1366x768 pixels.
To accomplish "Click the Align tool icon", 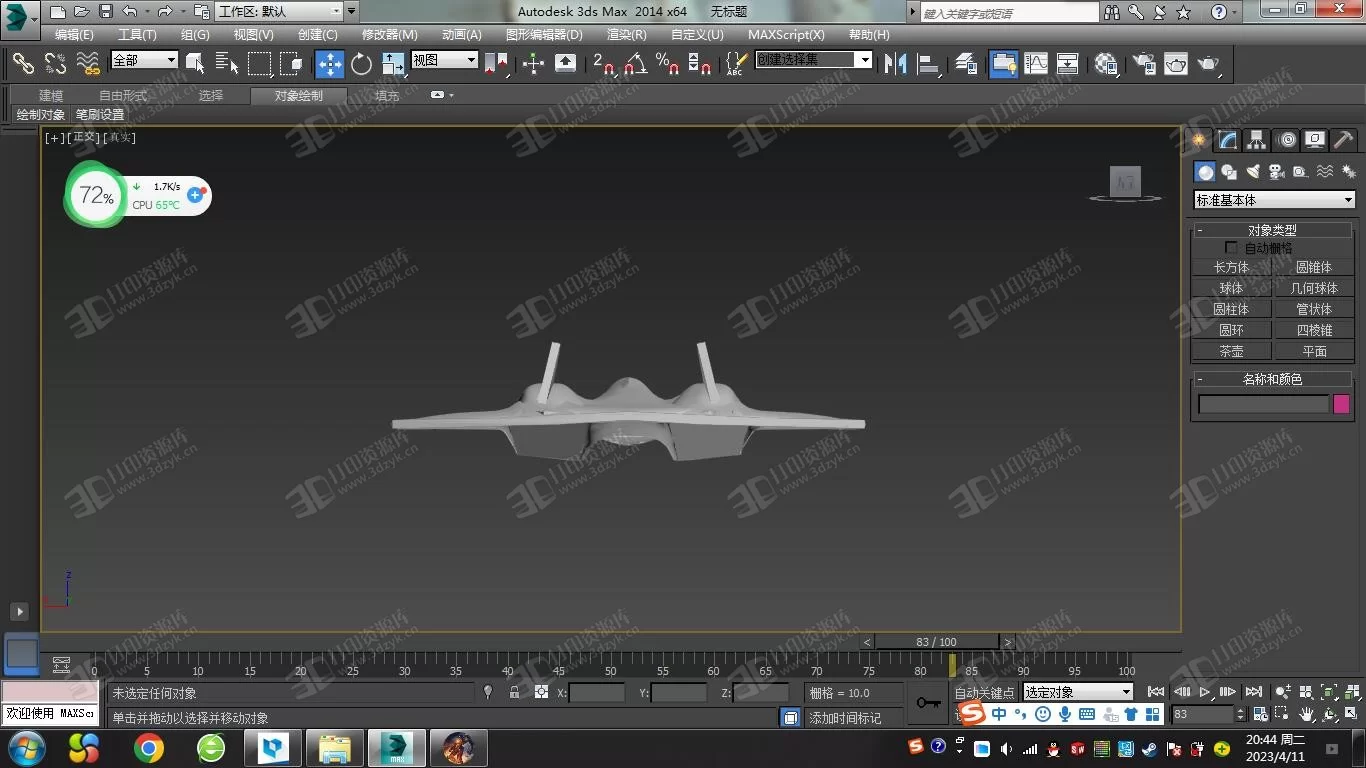I will tap(928, 63).
